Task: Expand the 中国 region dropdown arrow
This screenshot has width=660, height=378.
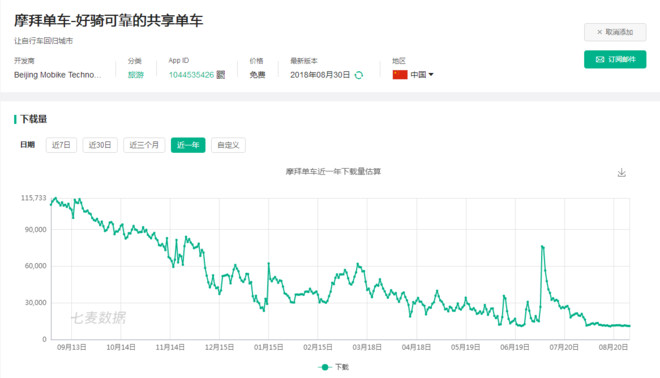Action: [431, 75]
